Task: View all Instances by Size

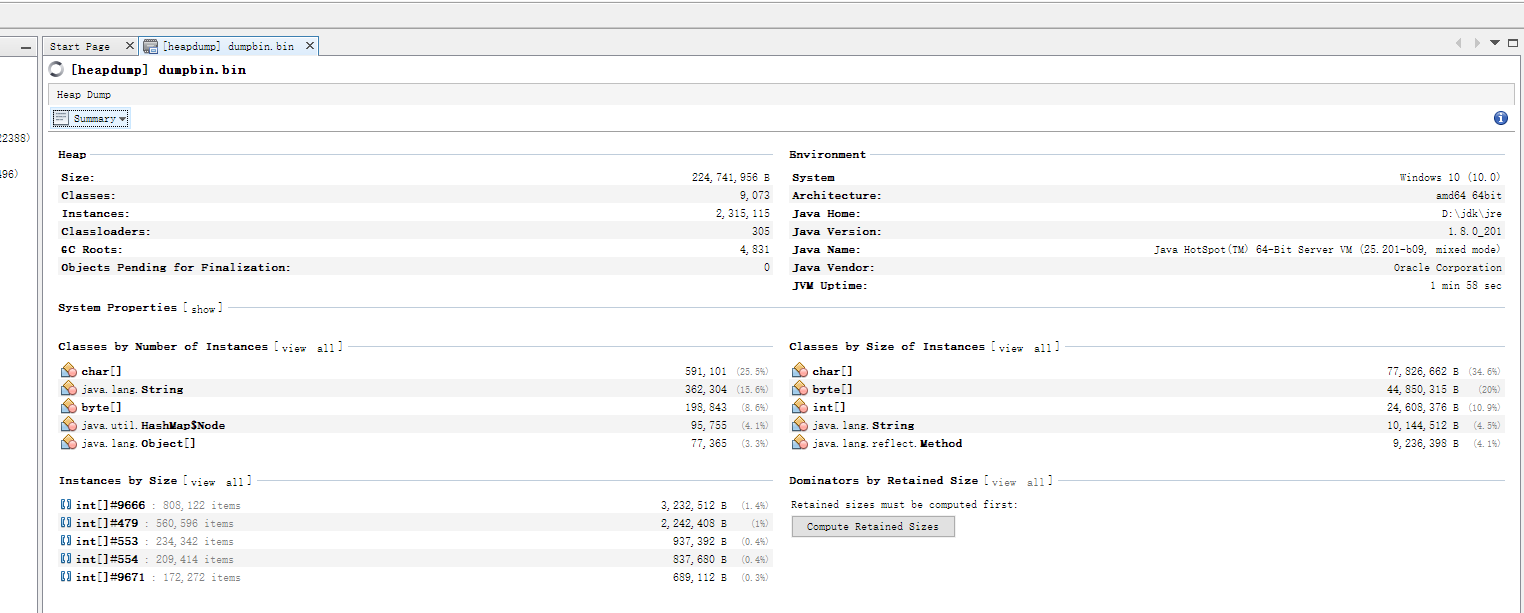Action: 216,482
